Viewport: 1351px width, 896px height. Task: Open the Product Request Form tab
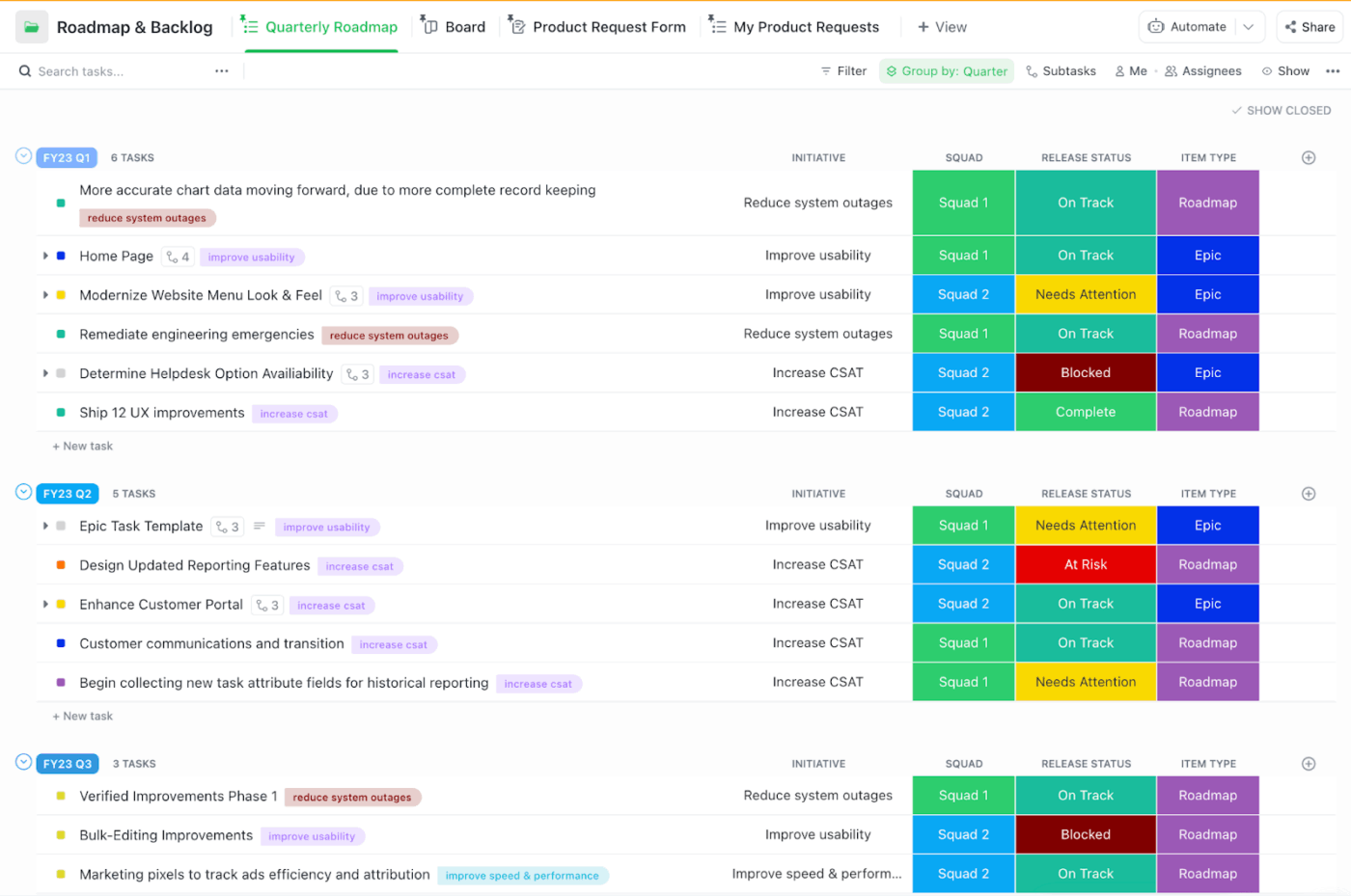(597, 26)
